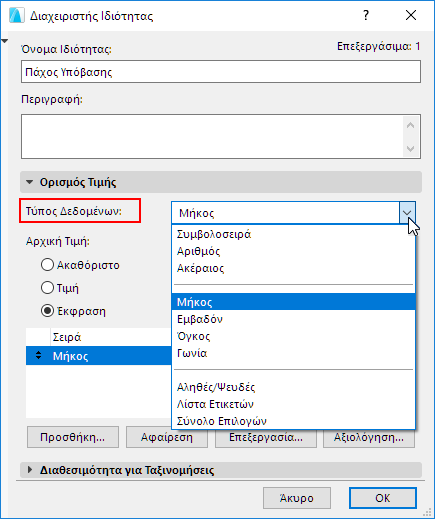Open the dialog's help question mark
This screenshot has width=435, height=519.
pos(366,15)
